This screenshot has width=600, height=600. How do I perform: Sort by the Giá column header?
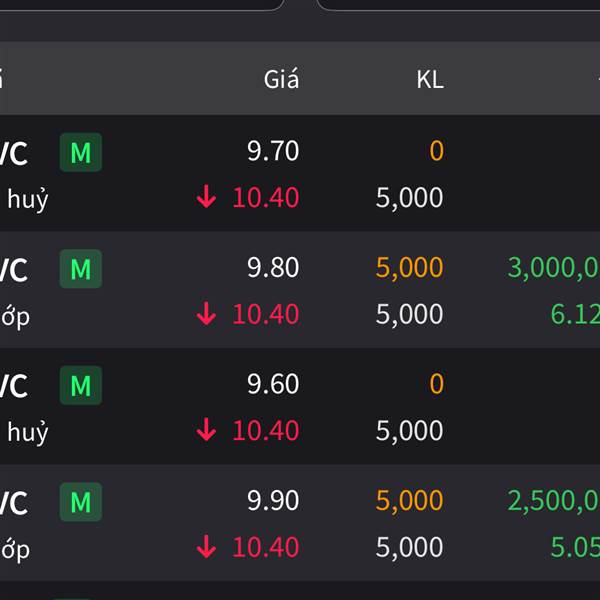281,80
